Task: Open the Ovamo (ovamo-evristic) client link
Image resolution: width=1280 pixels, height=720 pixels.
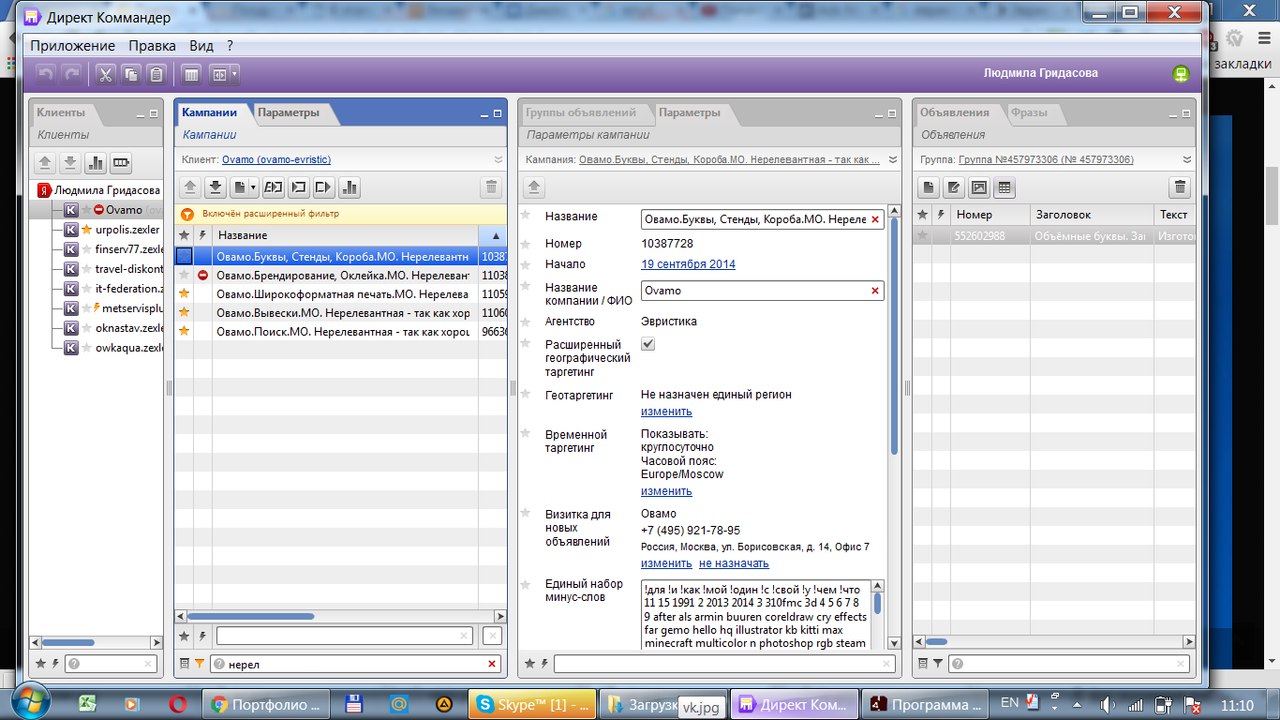Action: coord(276,159)
